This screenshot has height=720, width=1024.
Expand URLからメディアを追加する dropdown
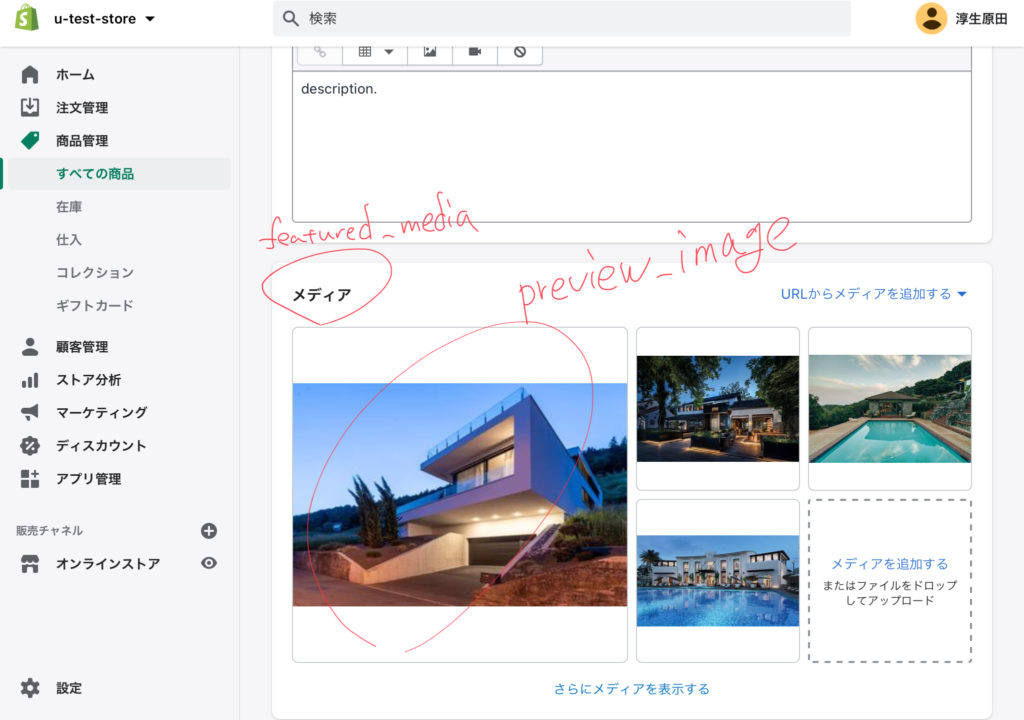point(874,294)
